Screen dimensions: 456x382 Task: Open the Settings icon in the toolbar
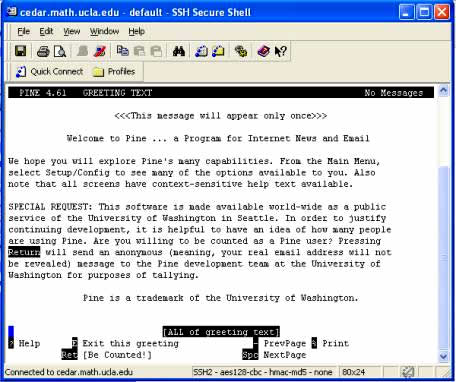pos(241,51)
